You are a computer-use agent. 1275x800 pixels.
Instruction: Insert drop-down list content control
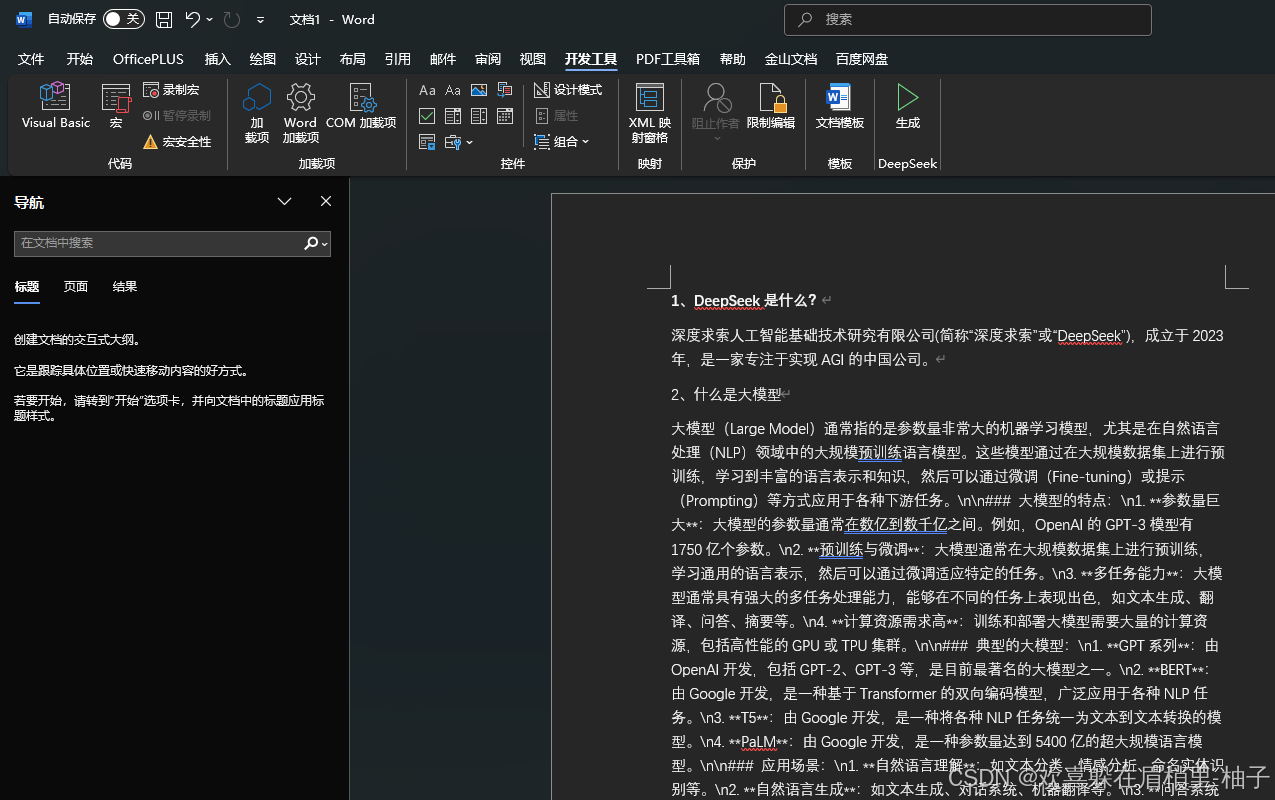click(479, 116)
